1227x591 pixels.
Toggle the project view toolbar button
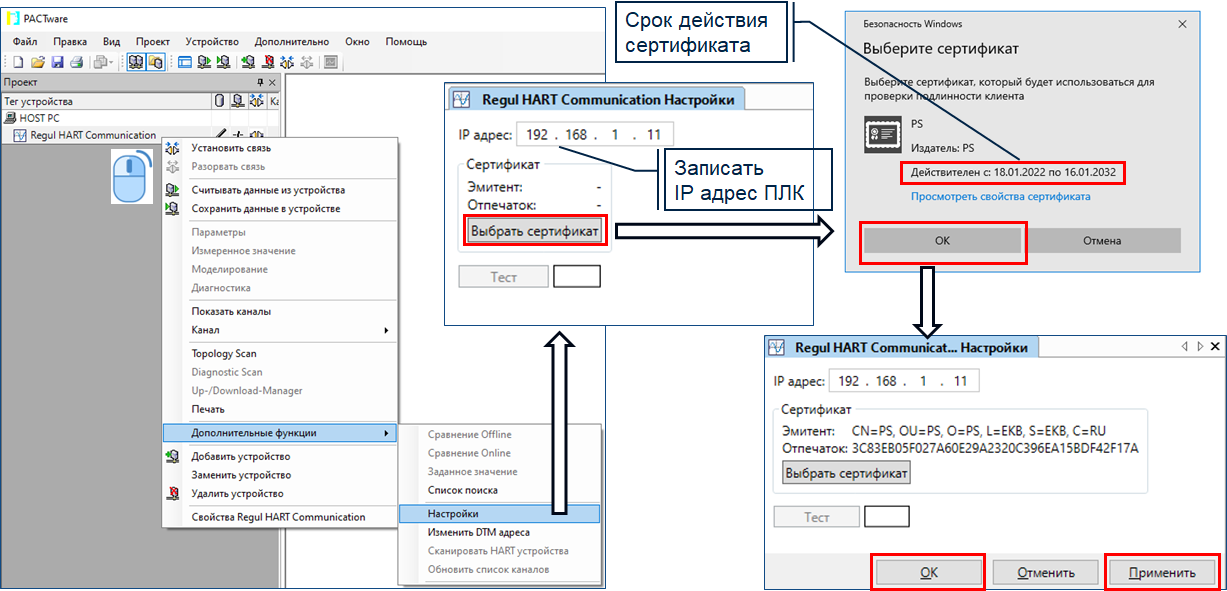tap(136, 62)
